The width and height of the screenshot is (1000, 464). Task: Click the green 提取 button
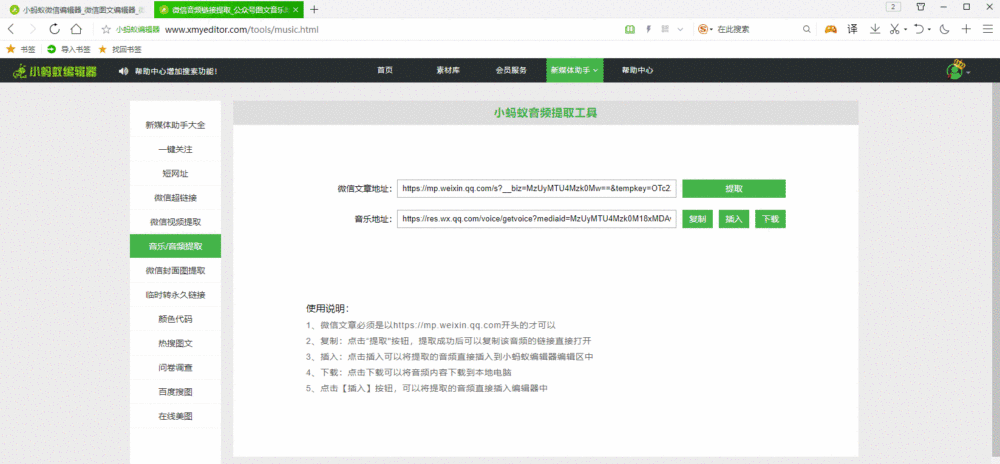[733, 189]
